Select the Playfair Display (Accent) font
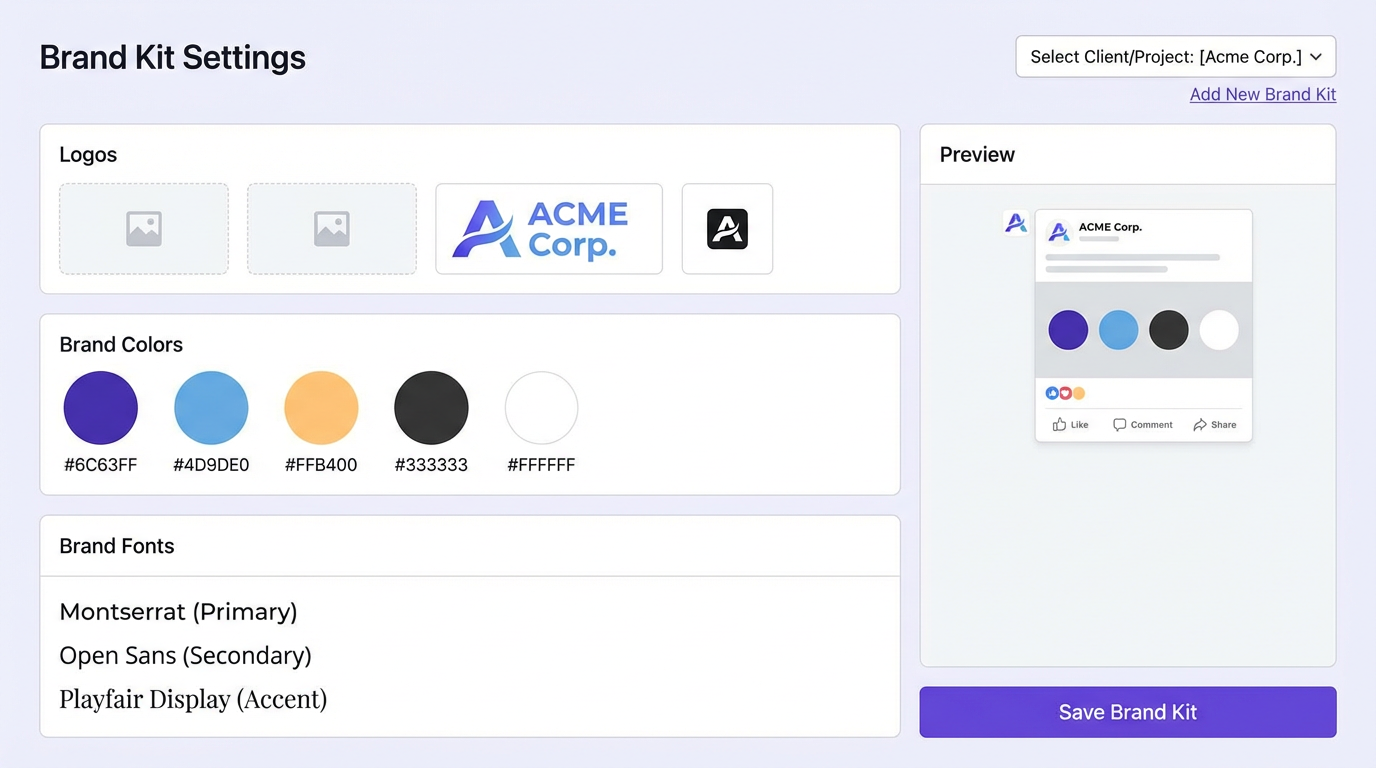The image size is (1376, 768). [193, 699]
